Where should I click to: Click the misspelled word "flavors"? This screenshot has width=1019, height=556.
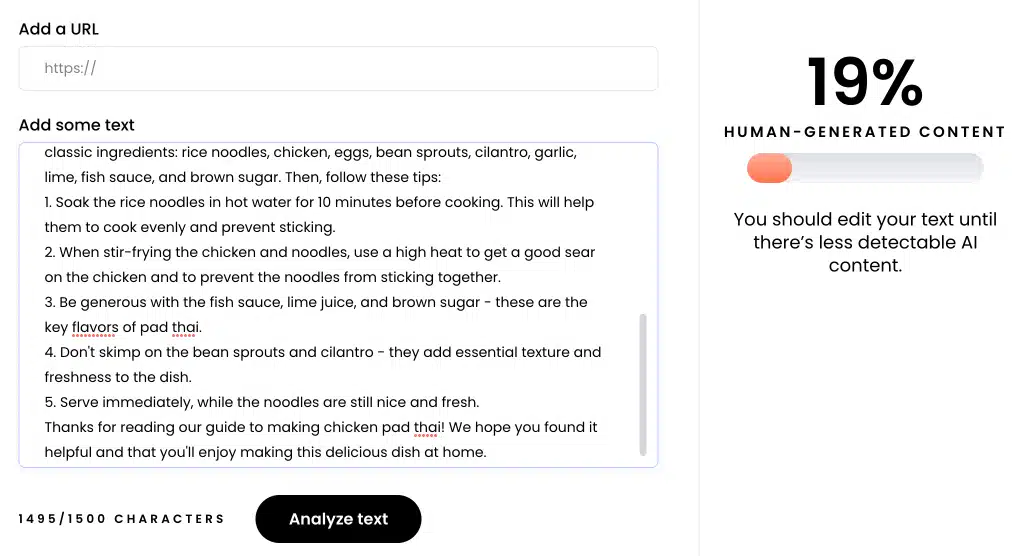[x=95, y=327]
